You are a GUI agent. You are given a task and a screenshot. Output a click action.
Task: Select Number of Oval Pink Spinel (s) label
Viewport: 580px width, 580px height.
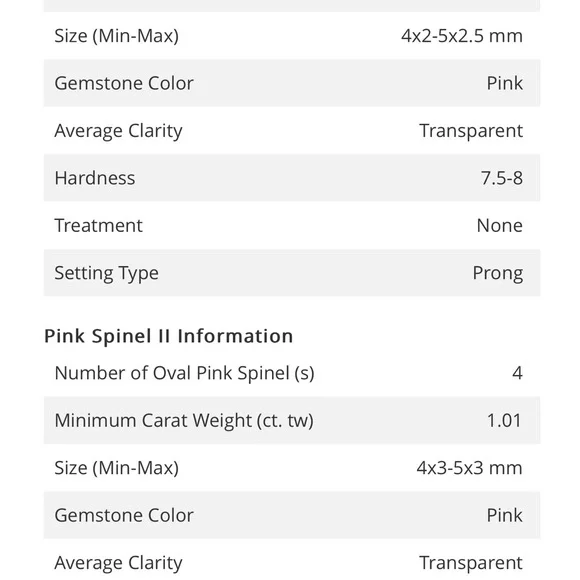click(185, 373)
